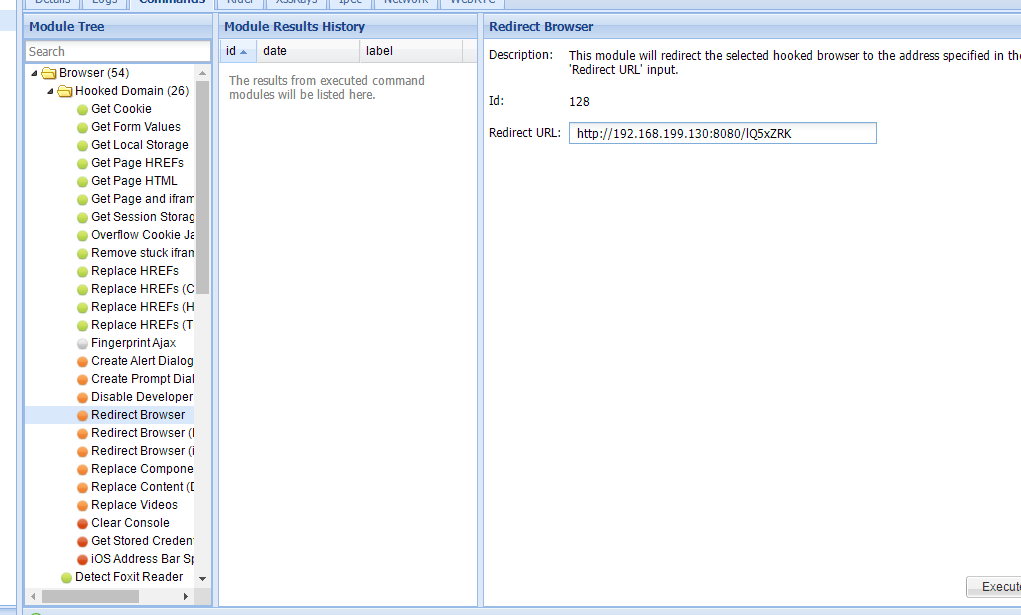Open the Rider tab
1021x615 pixels.
point(240,3)
